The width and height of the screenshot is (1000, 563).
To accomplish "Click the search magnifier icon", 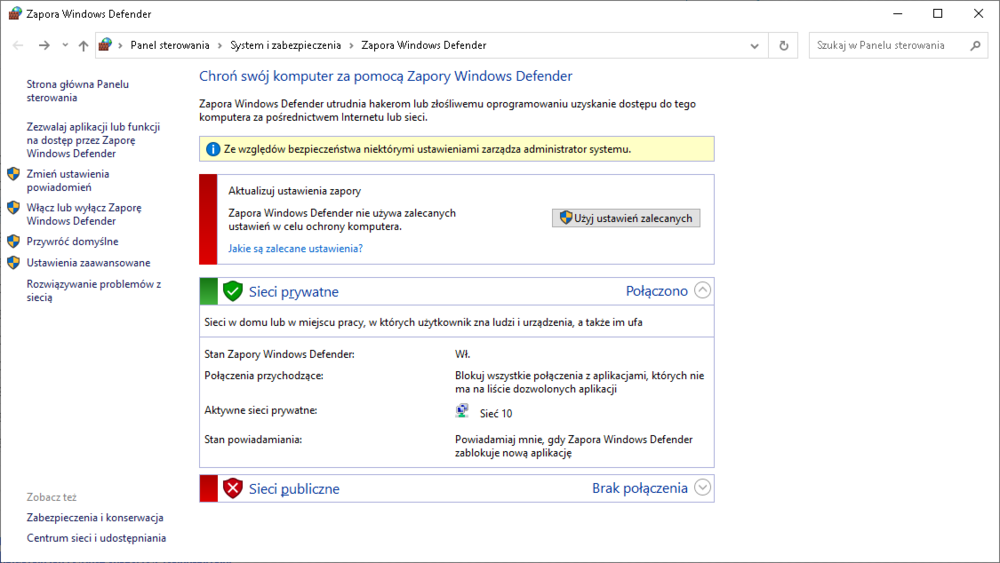I will (975, 45).
